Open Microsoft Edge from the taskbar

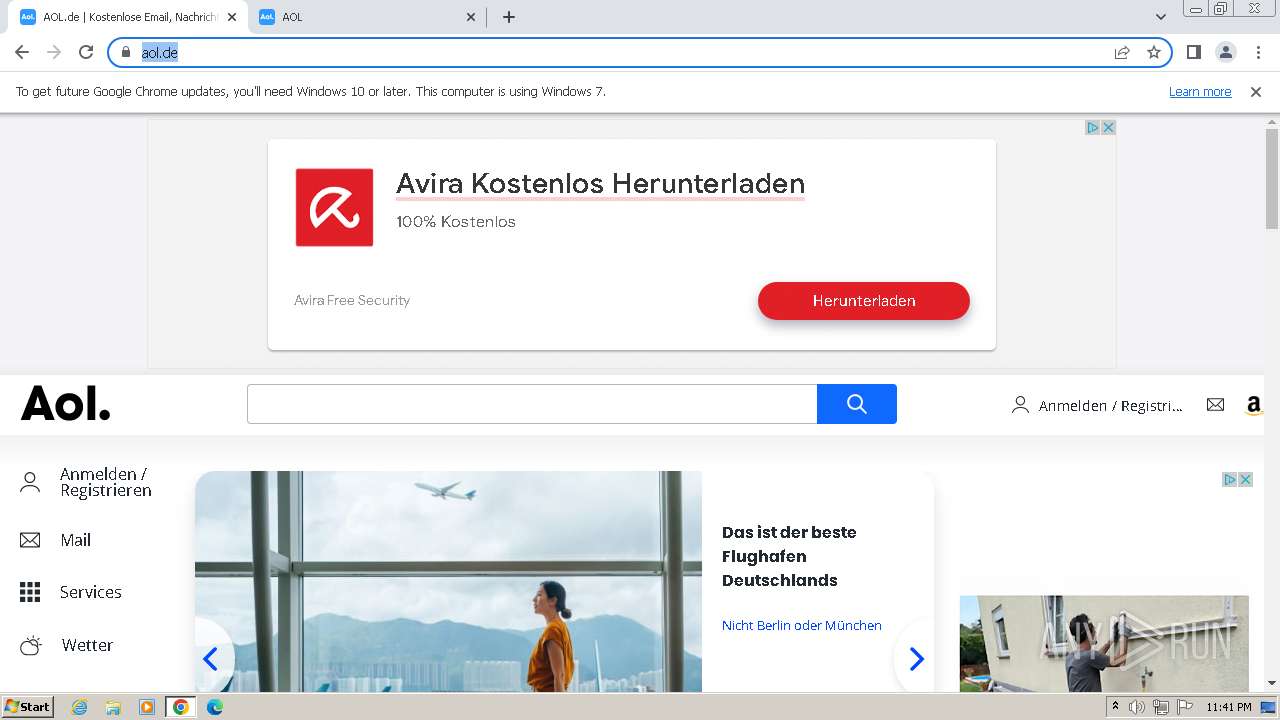[x=215, y=707]
